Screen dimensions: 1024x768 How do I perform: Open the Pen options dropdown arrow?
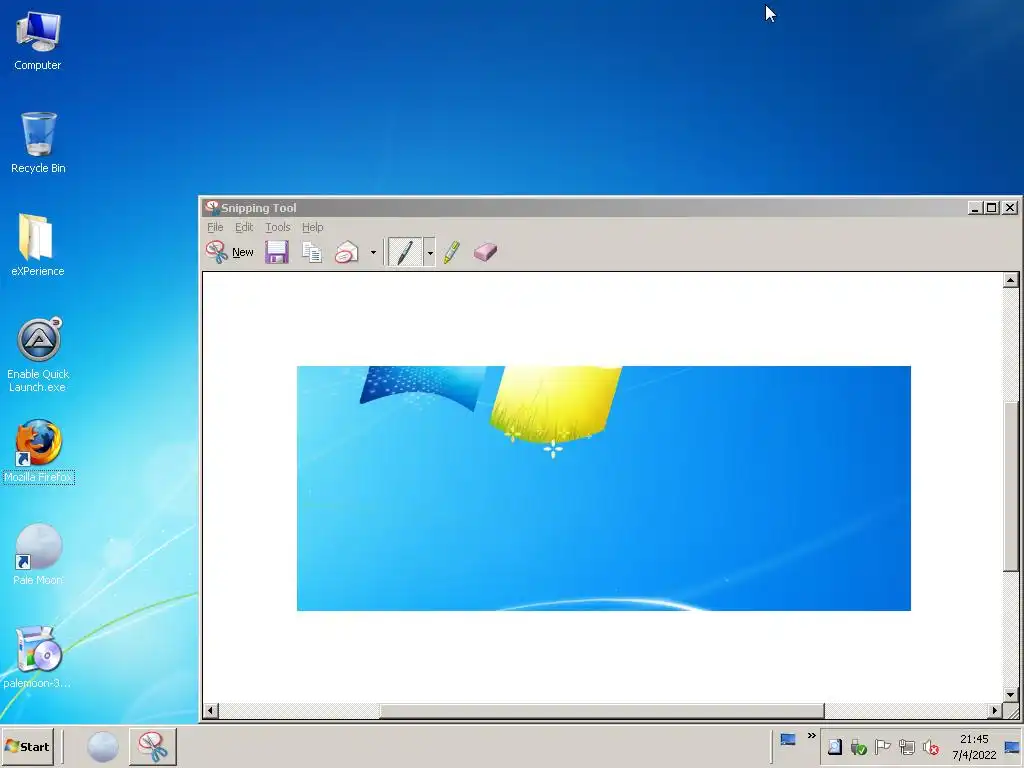click(430, 253)
